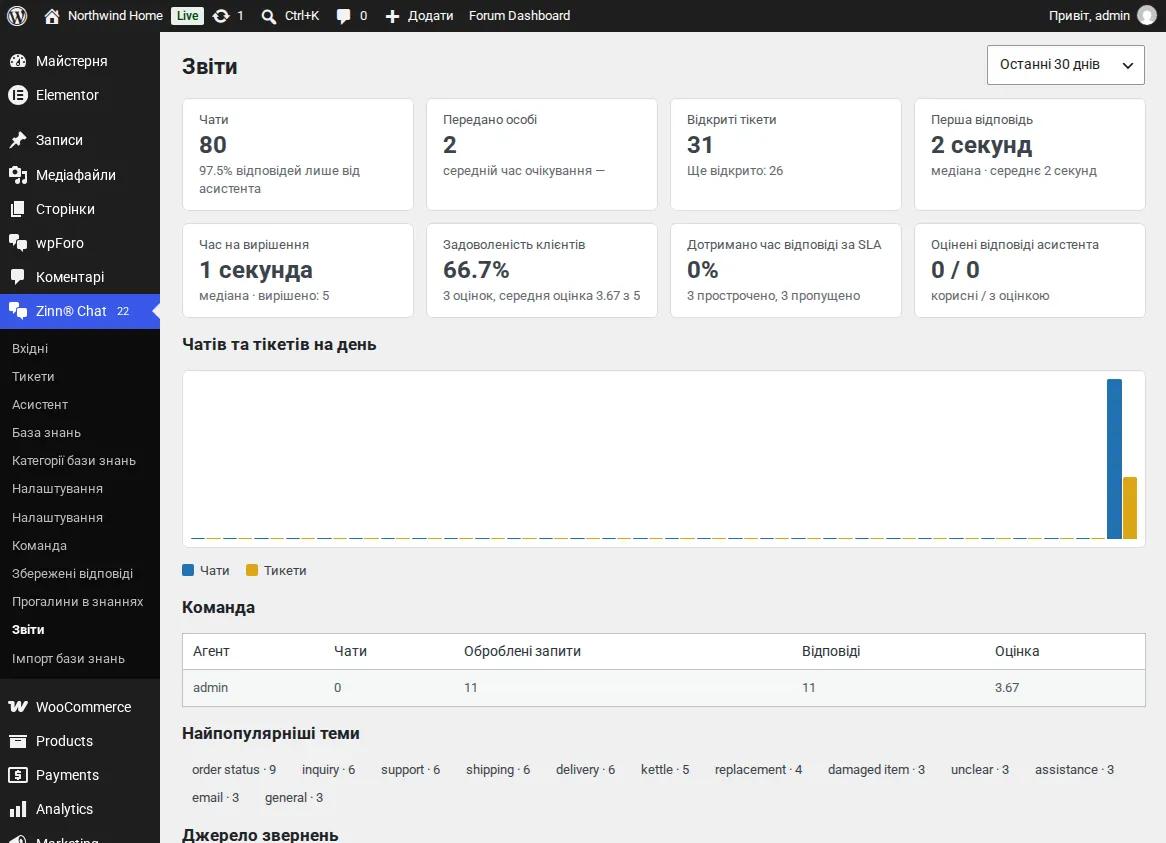
Task: Open Прогалини в знаннях submenu item
Action: (77, 601)
